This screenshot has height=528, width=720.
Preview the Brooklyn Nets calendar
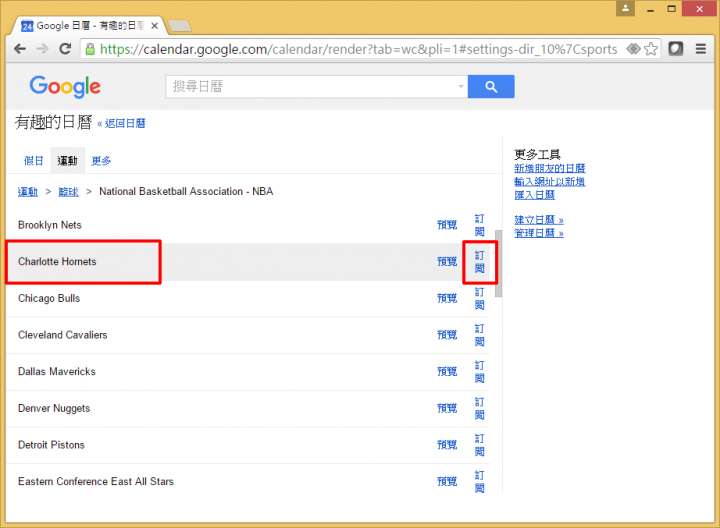(x=447, y=225)
